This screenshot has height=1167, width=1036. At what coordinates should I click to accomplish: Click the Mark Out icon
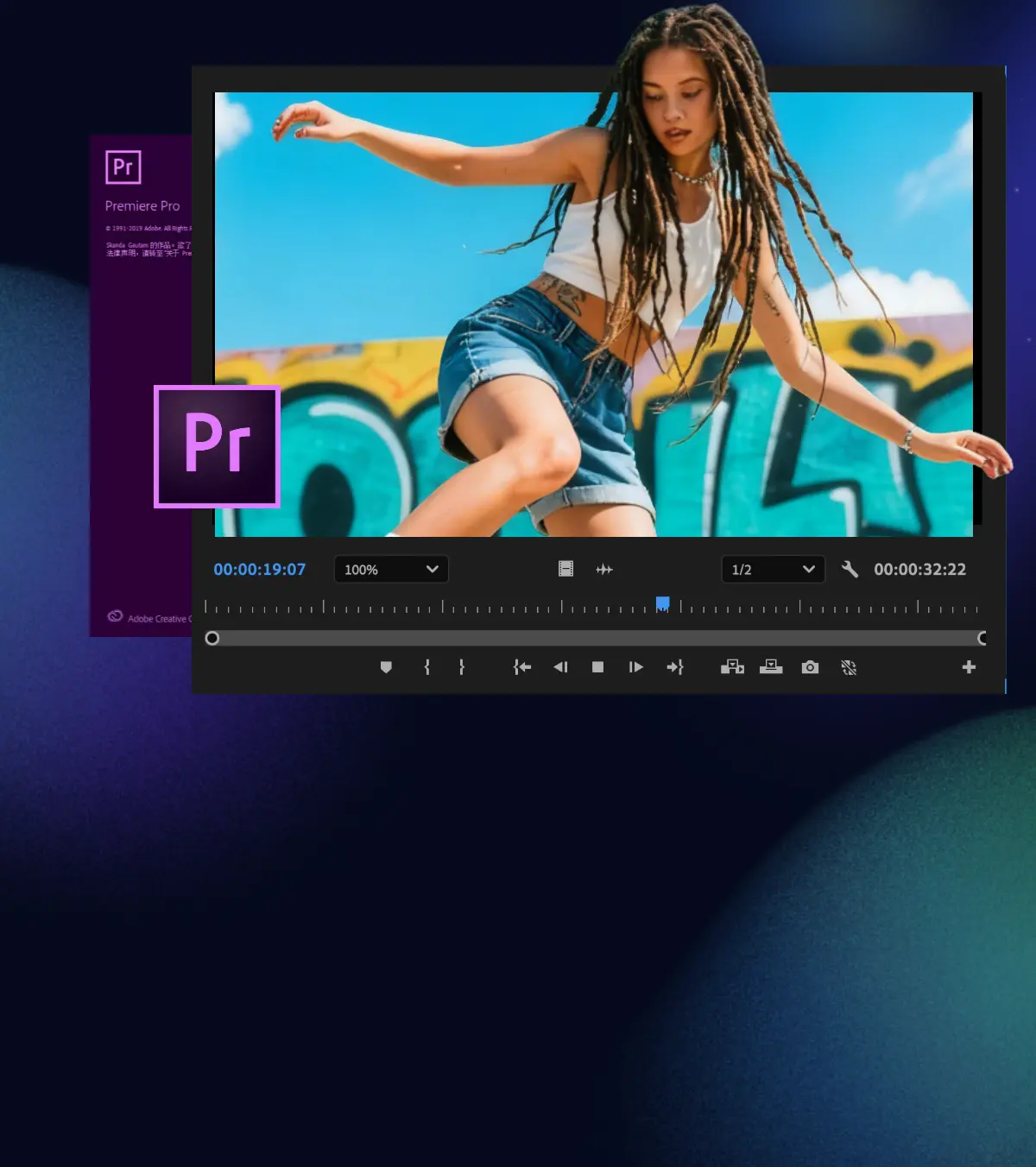point(462,666)
